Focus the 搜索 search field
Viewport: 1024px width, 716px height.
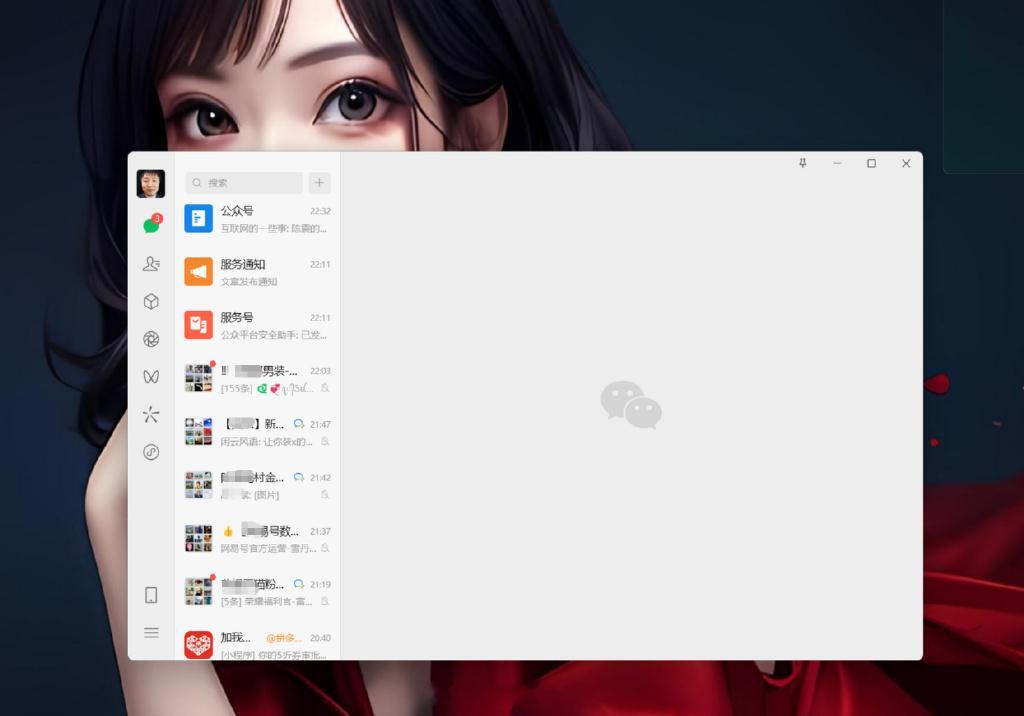coord(244,183)
